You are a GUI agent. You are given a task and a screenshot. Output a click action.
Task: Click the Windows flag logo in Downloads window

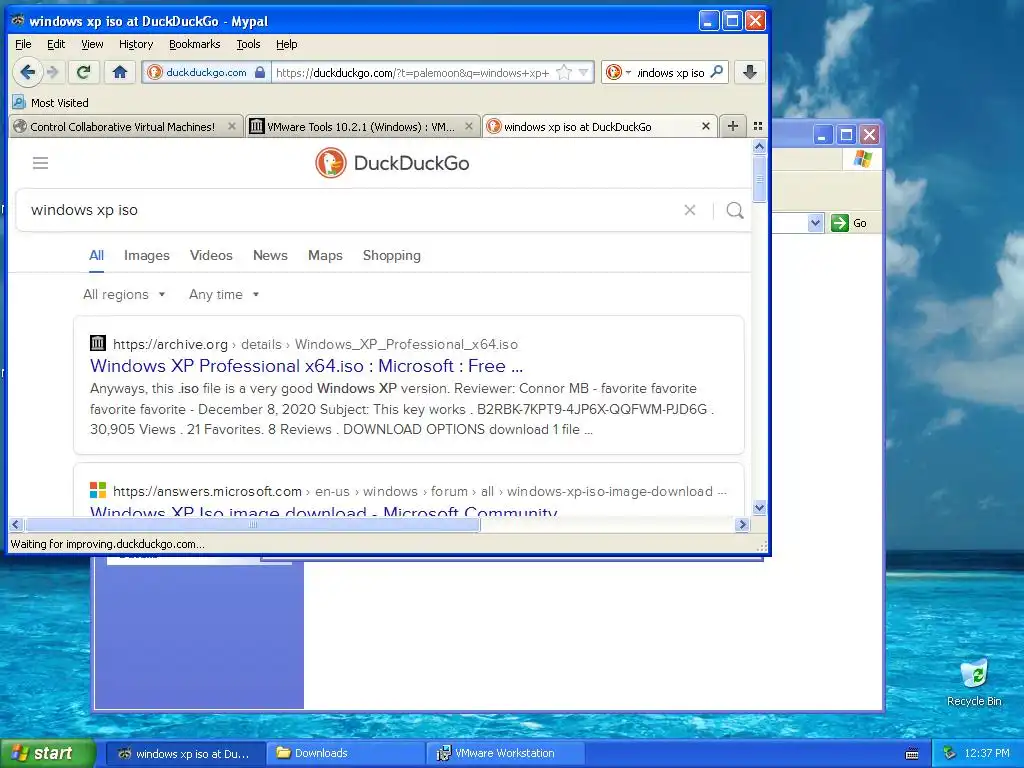(x=863, y=159)
